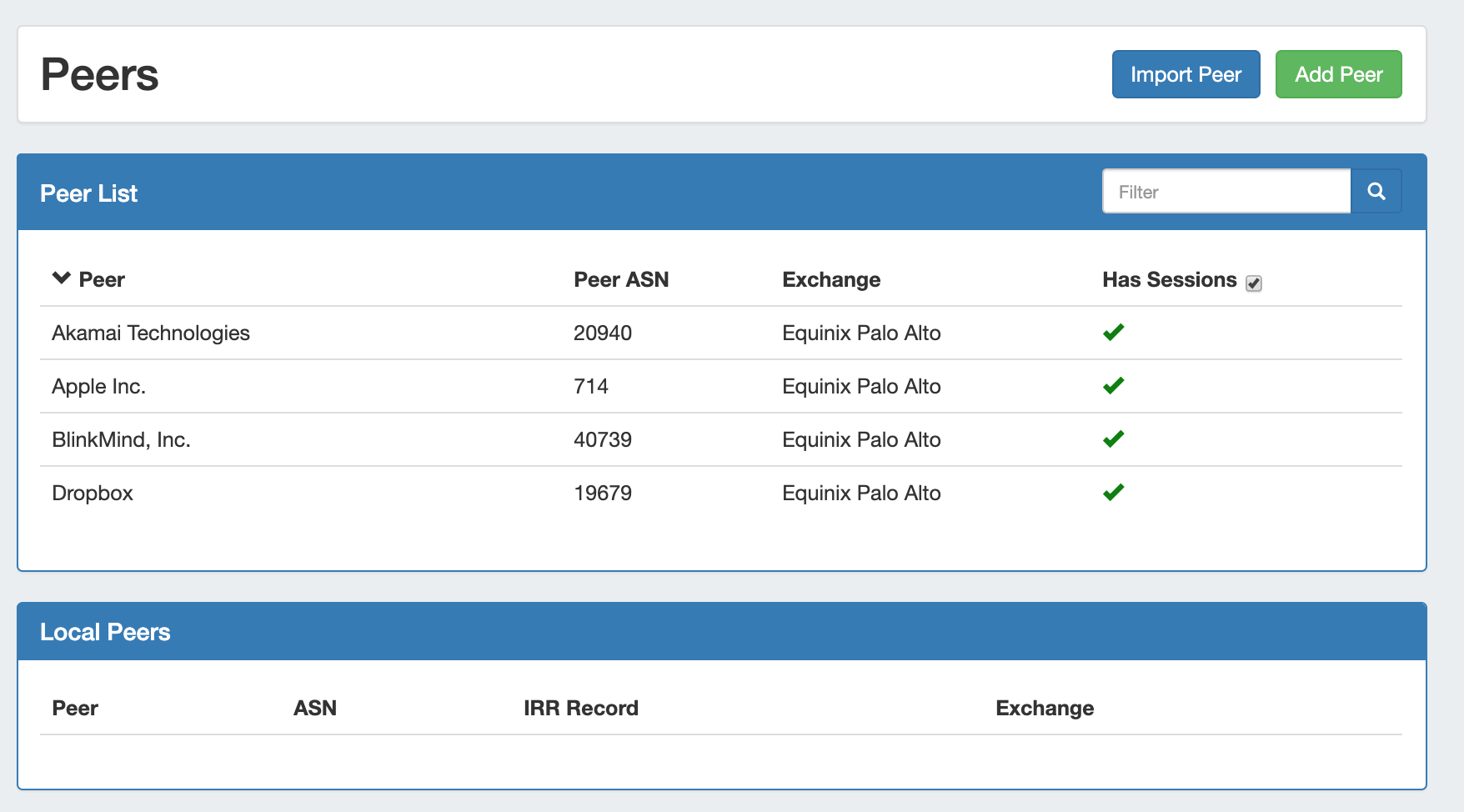Click the green Add Peer button
The width and height of the screenshot is (1464, 812).
[x=1338, y=74]
